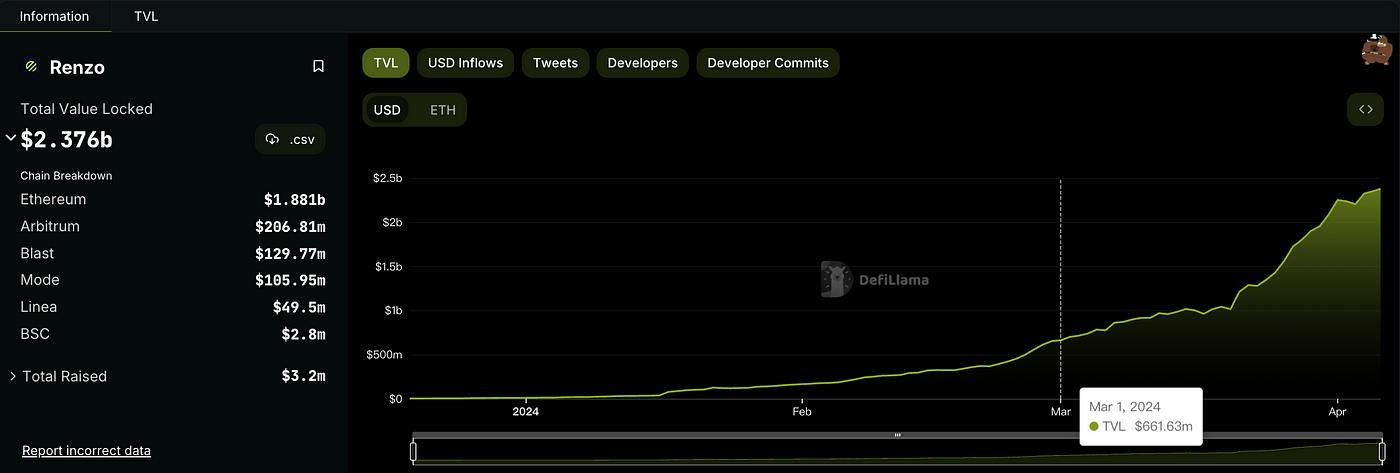Collapse the Total Value Locked chain breakdown
Image resolution: width=1400 pixels, height=473 pixels.
pyautogui.click(x=11, y=138)
